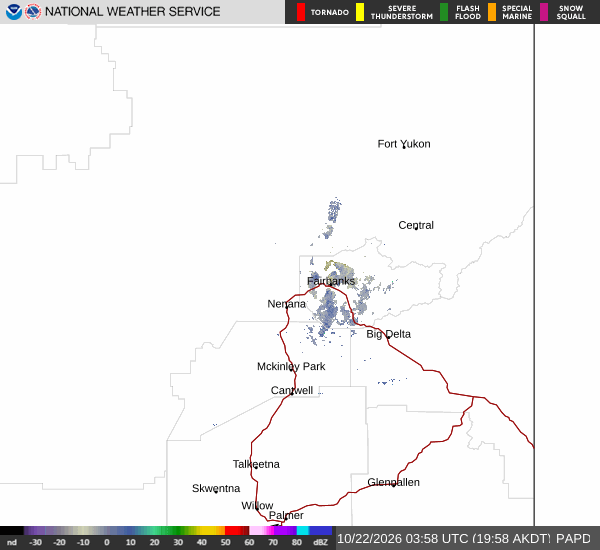This screenshot has height=550, width=600.
Task: Click the green Flash Flood legend swatch
Action: pos(444,12)
